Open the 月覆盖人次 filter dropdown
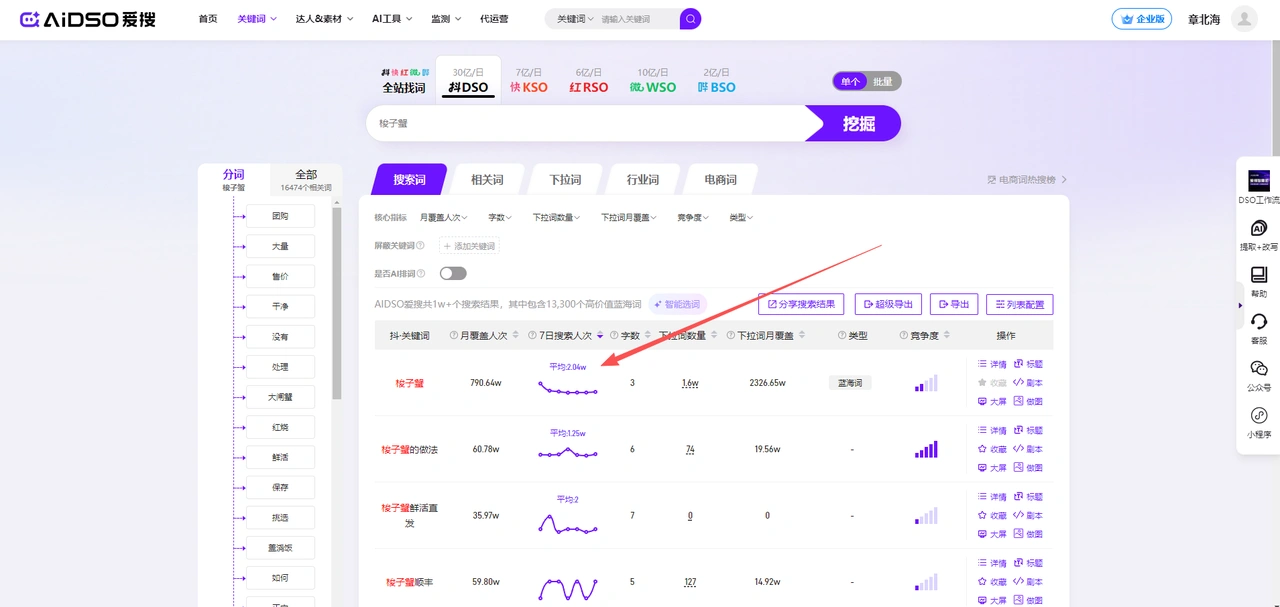This screenshot has height=607, width=1280. coord(444,216)
